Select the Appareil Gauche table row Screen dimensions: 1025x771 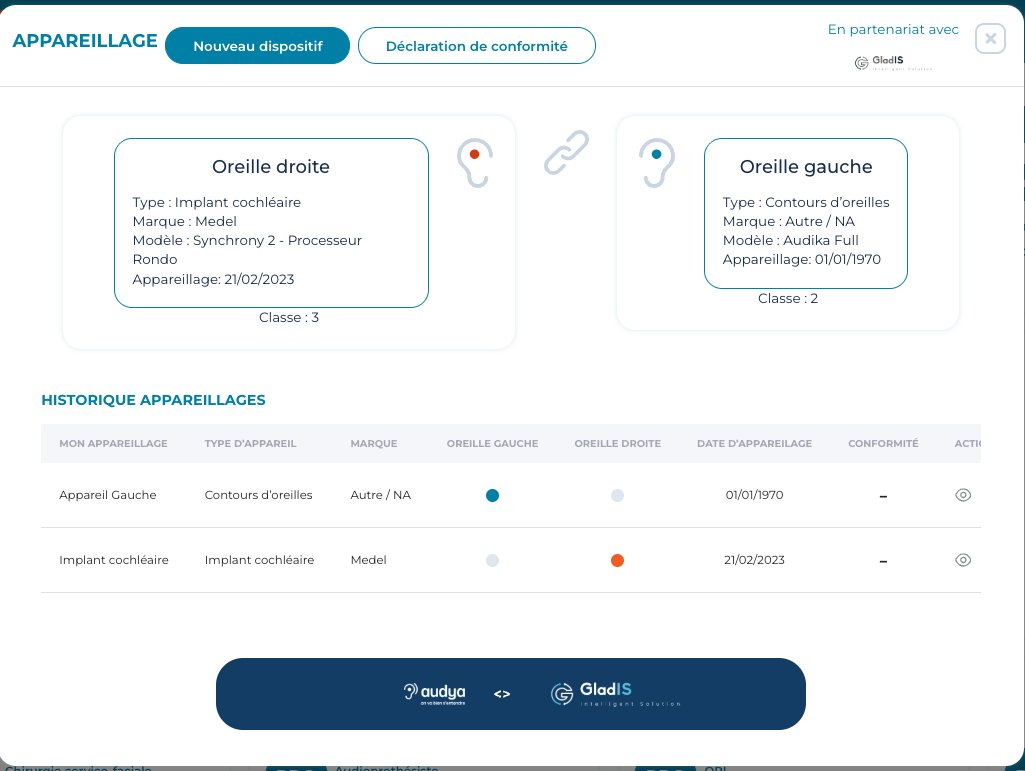pos(108,494)
